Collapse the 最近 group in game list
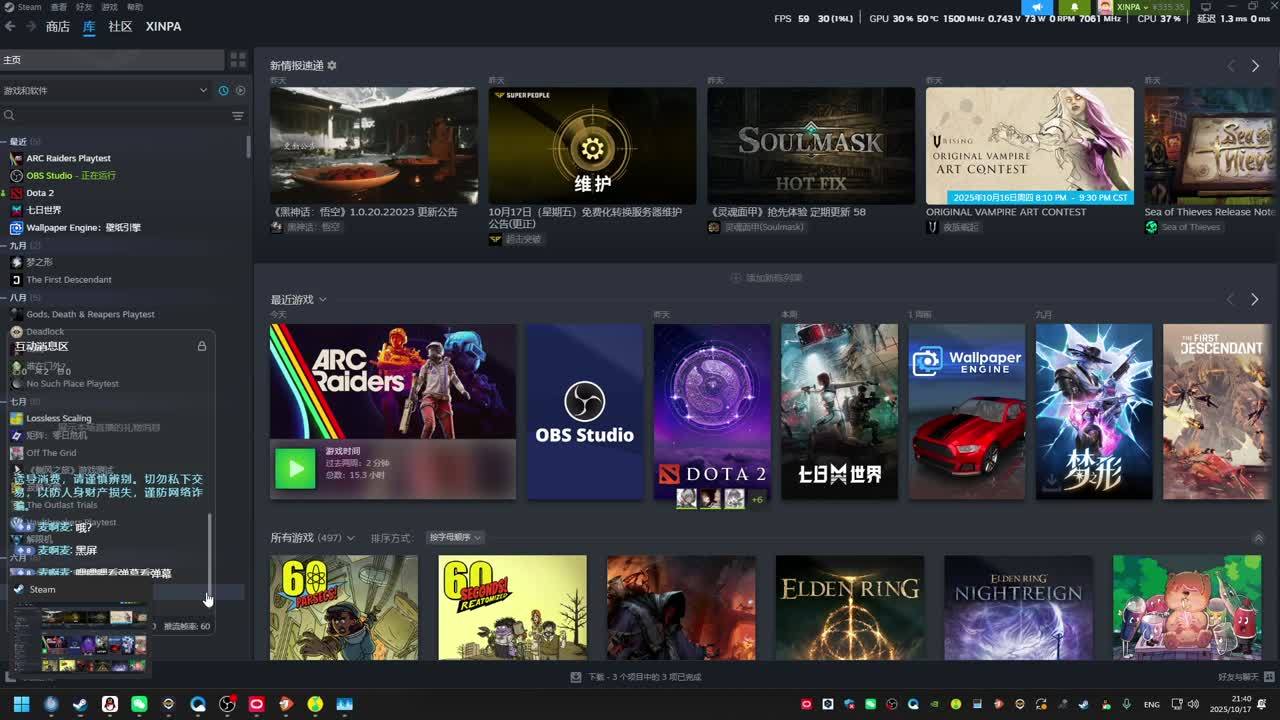The height and width of the screenshot is (720, 1280). point(5,142)
